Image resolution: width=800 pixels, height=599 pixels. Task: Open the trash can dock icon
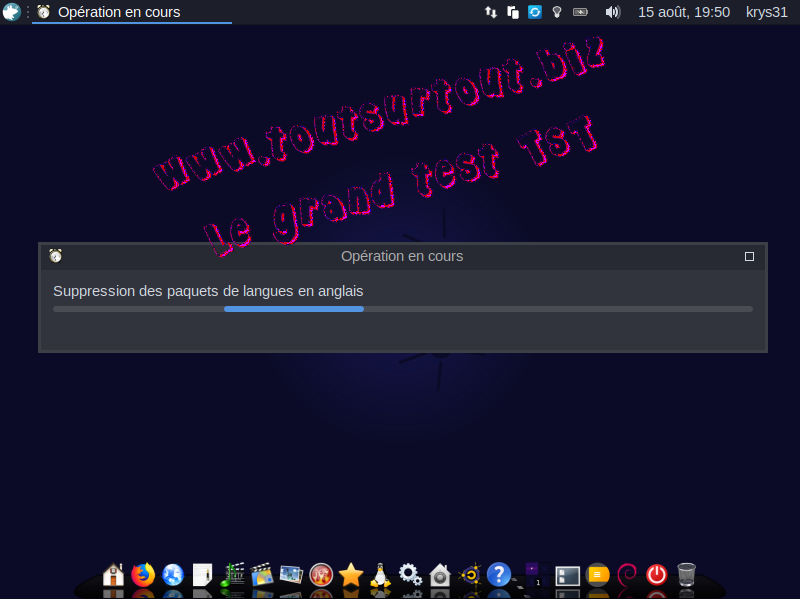(686, 575)
